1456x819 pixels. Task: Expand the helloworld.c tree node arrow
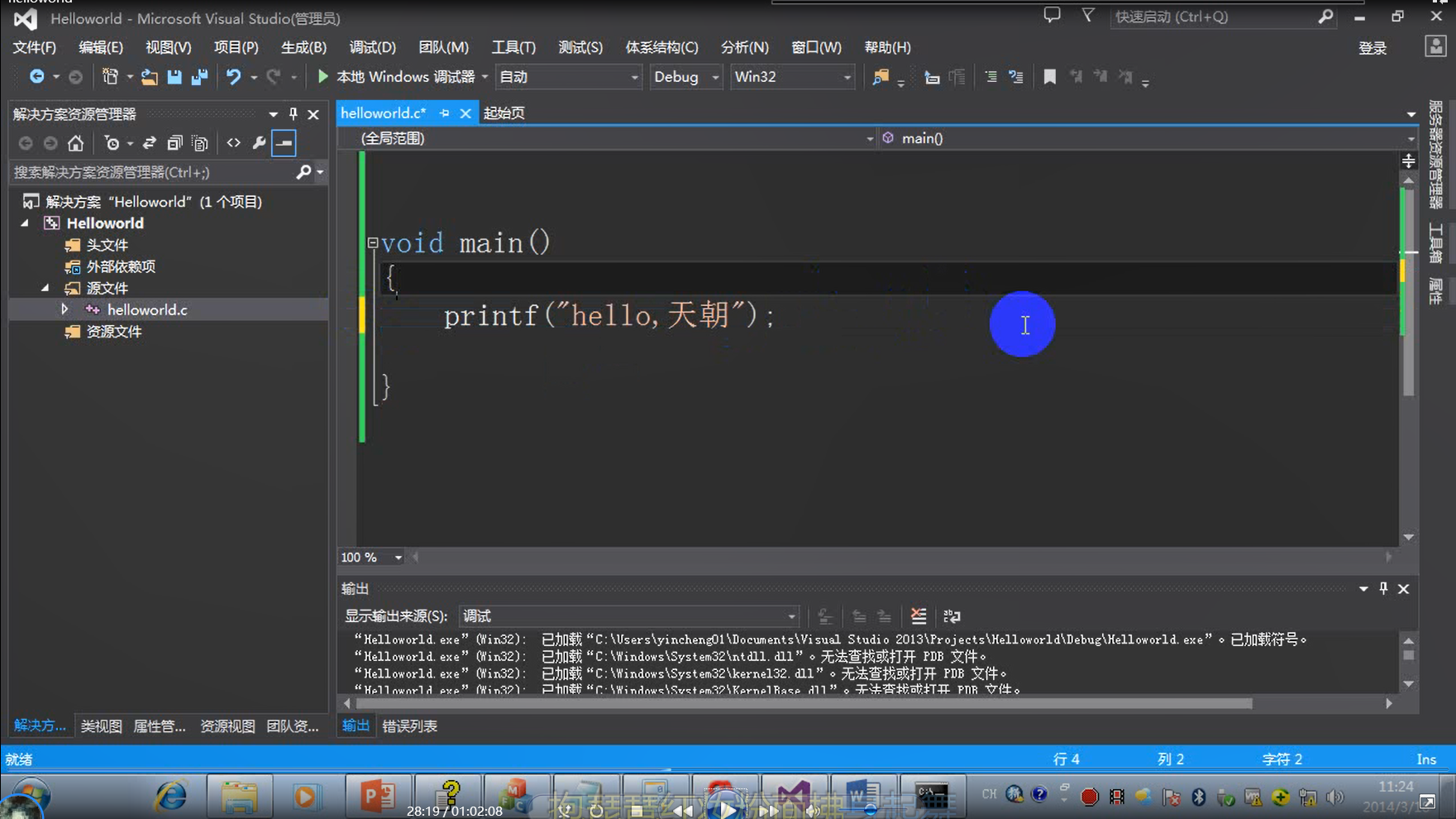coord(64,309)
